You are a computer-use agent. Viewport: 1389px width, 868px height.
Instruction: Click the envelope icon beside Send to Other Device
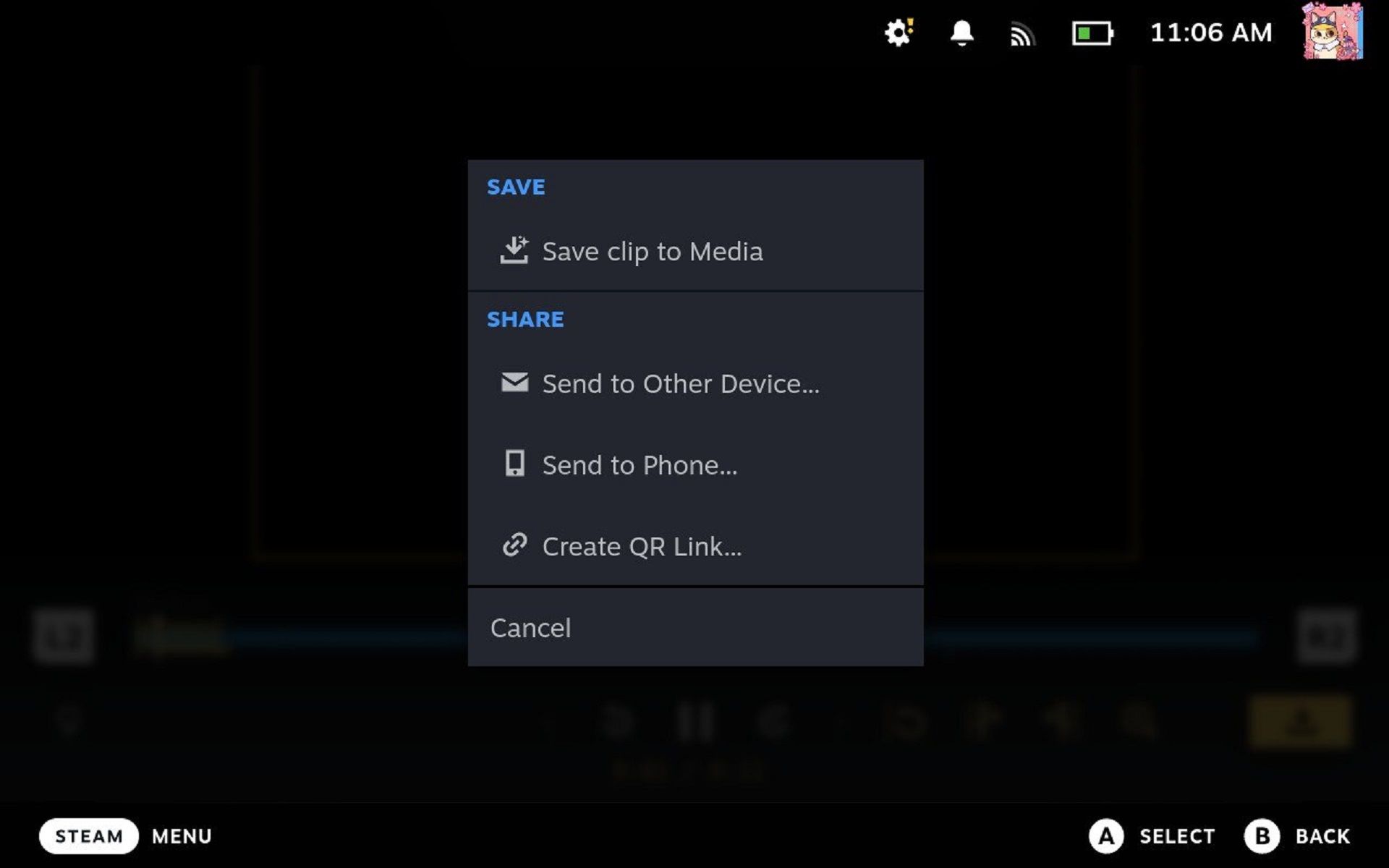pyautogui.click(x=515, y=383)
